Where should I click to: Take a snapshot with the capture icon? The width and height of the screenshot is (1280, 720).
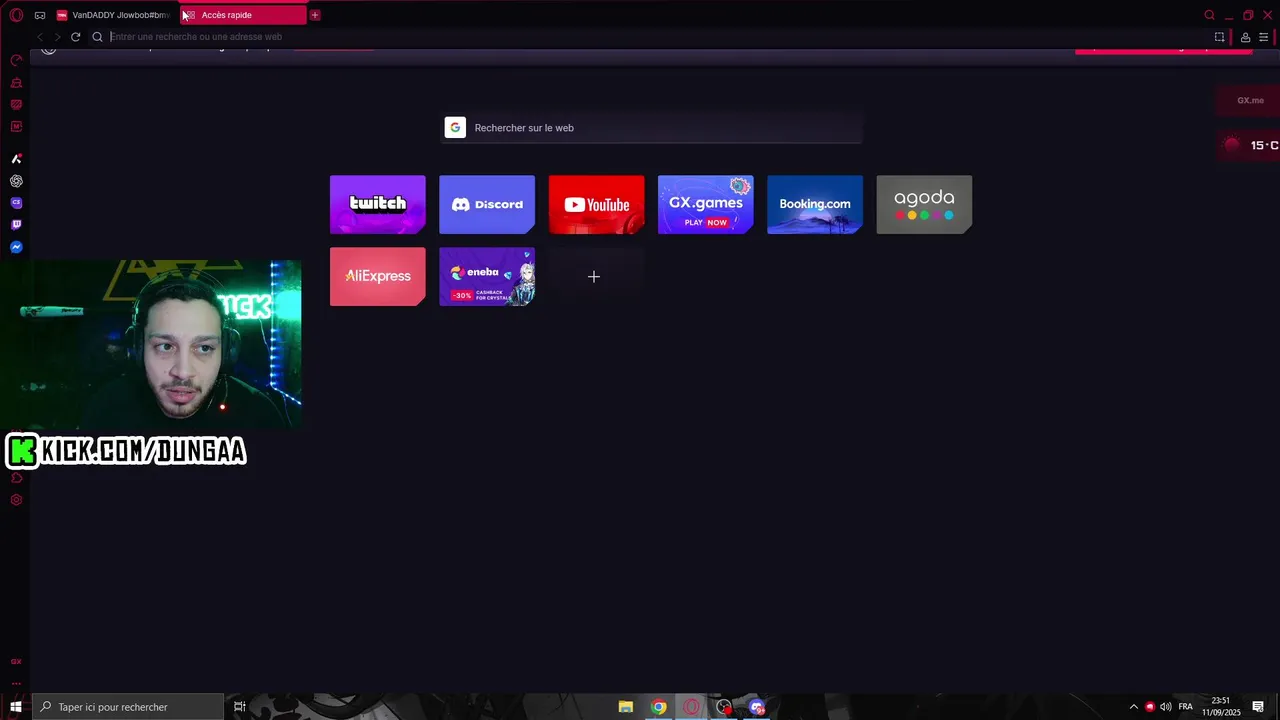click(1220, 37)
